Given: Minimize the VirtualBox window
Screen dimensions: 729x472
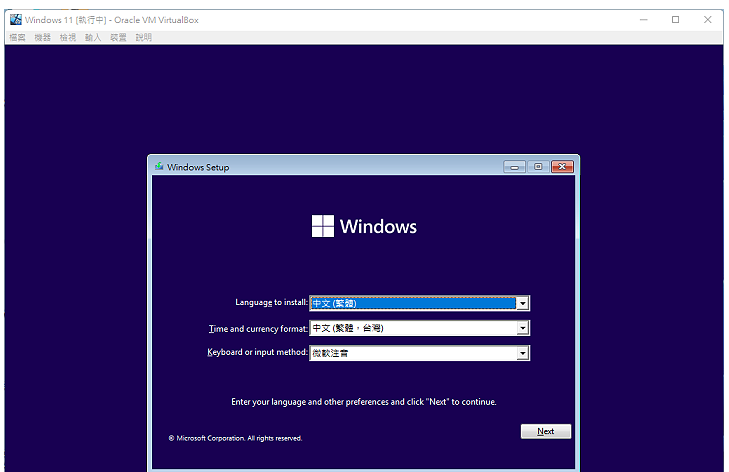Looking at the screenshot, I should 644,20.
